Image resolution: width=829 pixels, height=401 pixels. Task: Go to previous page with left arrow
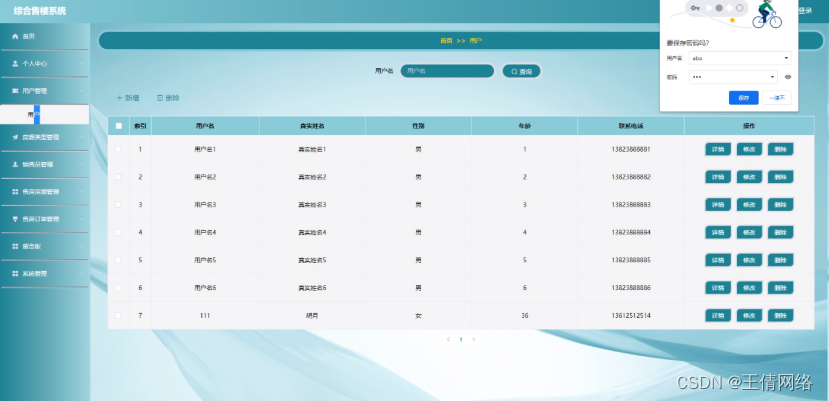[x=448, y=340]
